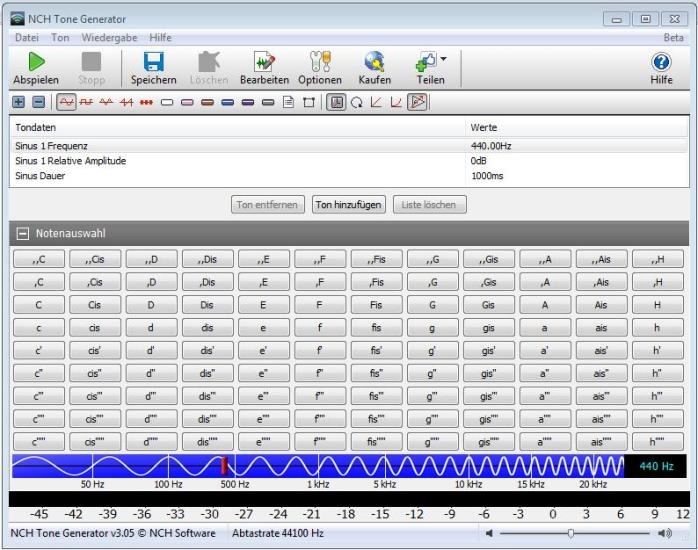Open the Wiedergabe menu
The image size is (698, 550).
(111, 38)
